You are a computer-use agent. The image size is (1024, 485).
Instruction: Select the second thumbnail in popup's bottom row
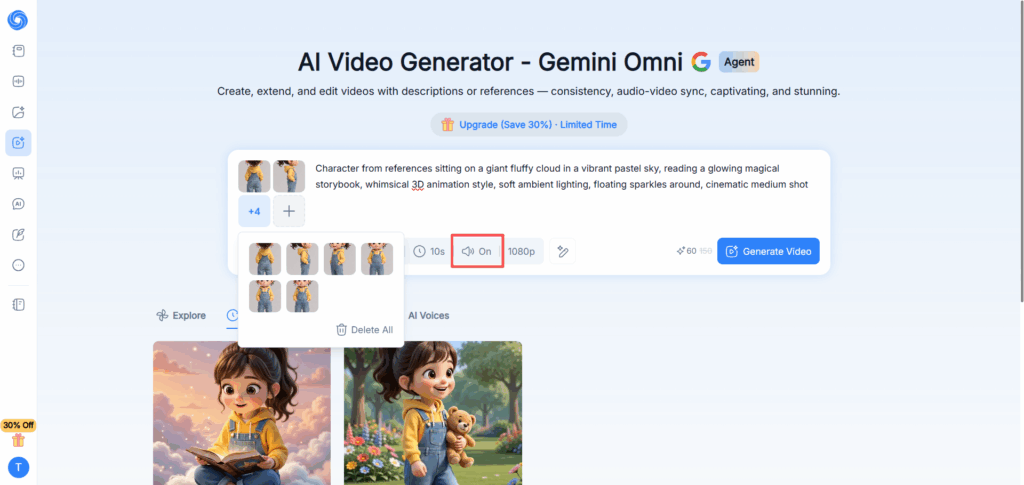click(x=302, y=296)
